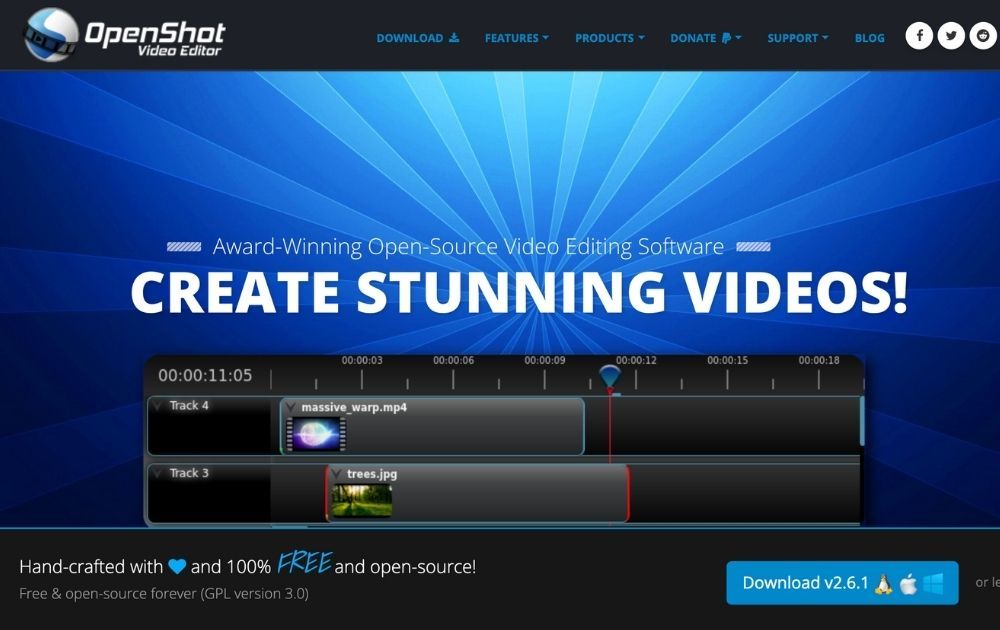Expand the Track 3 menu arrow
This screenshot has height=630, width=1000.
[x=158, y=473]
